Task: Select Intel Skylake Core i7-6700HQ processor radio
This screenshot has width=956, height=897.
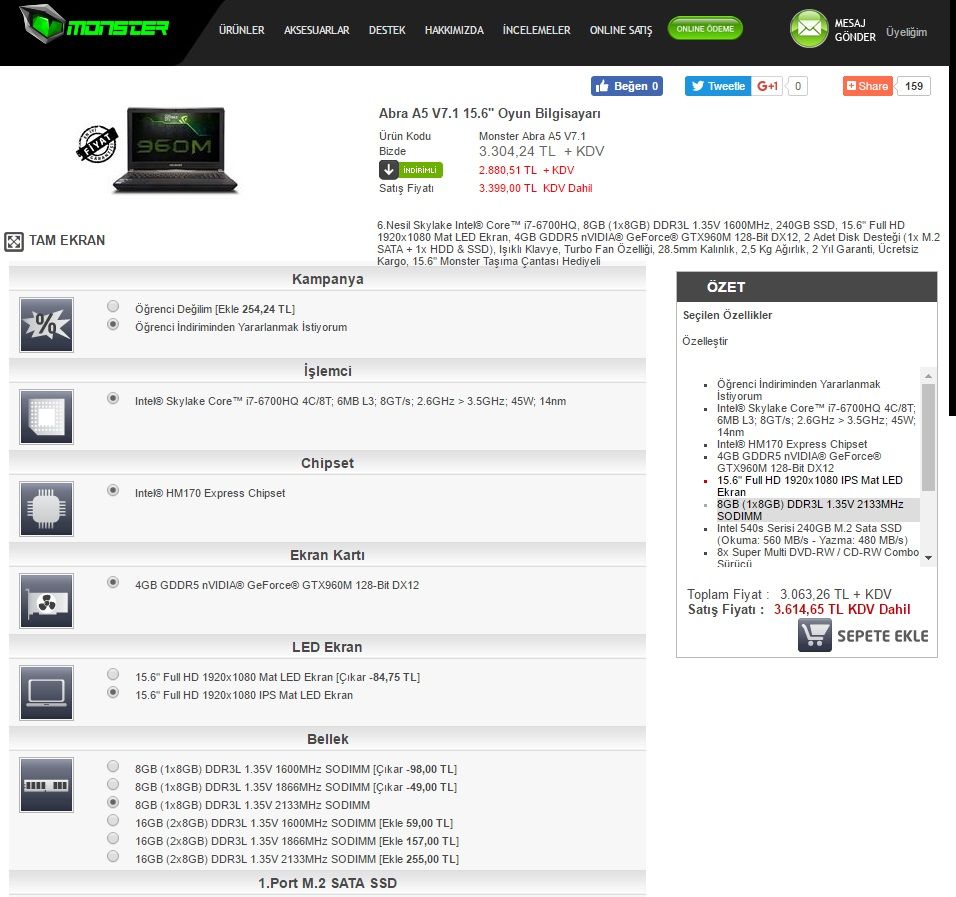Action: [113, 398]
